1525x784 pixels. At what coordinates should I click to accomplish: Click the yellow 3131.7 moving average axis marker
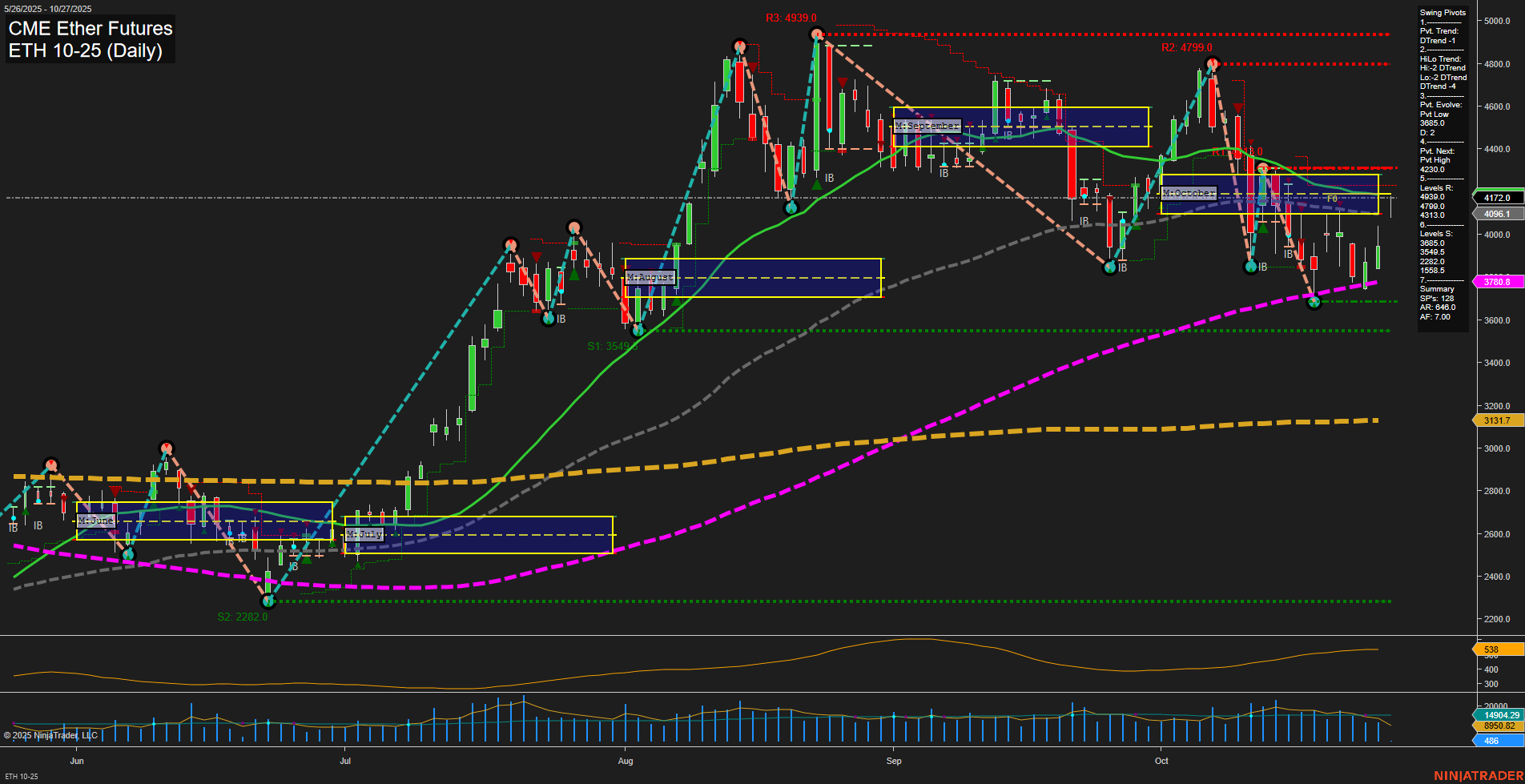click(x=1495, y=420)
